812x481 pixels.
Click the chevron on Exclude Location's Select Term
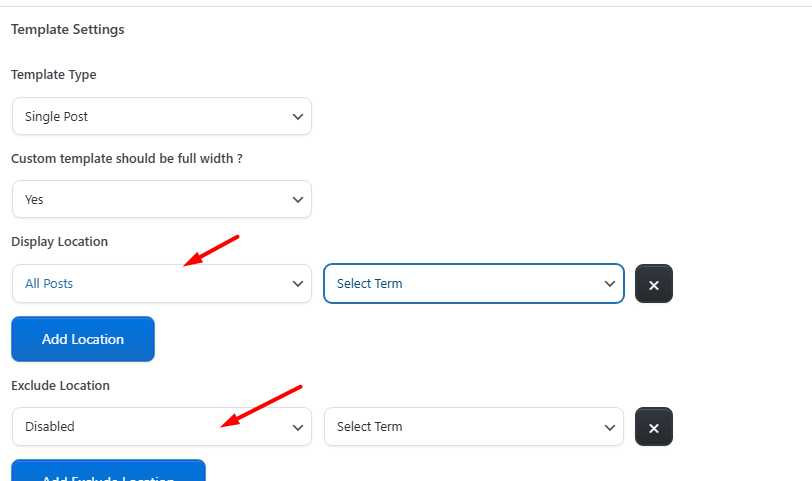[610, 427]
